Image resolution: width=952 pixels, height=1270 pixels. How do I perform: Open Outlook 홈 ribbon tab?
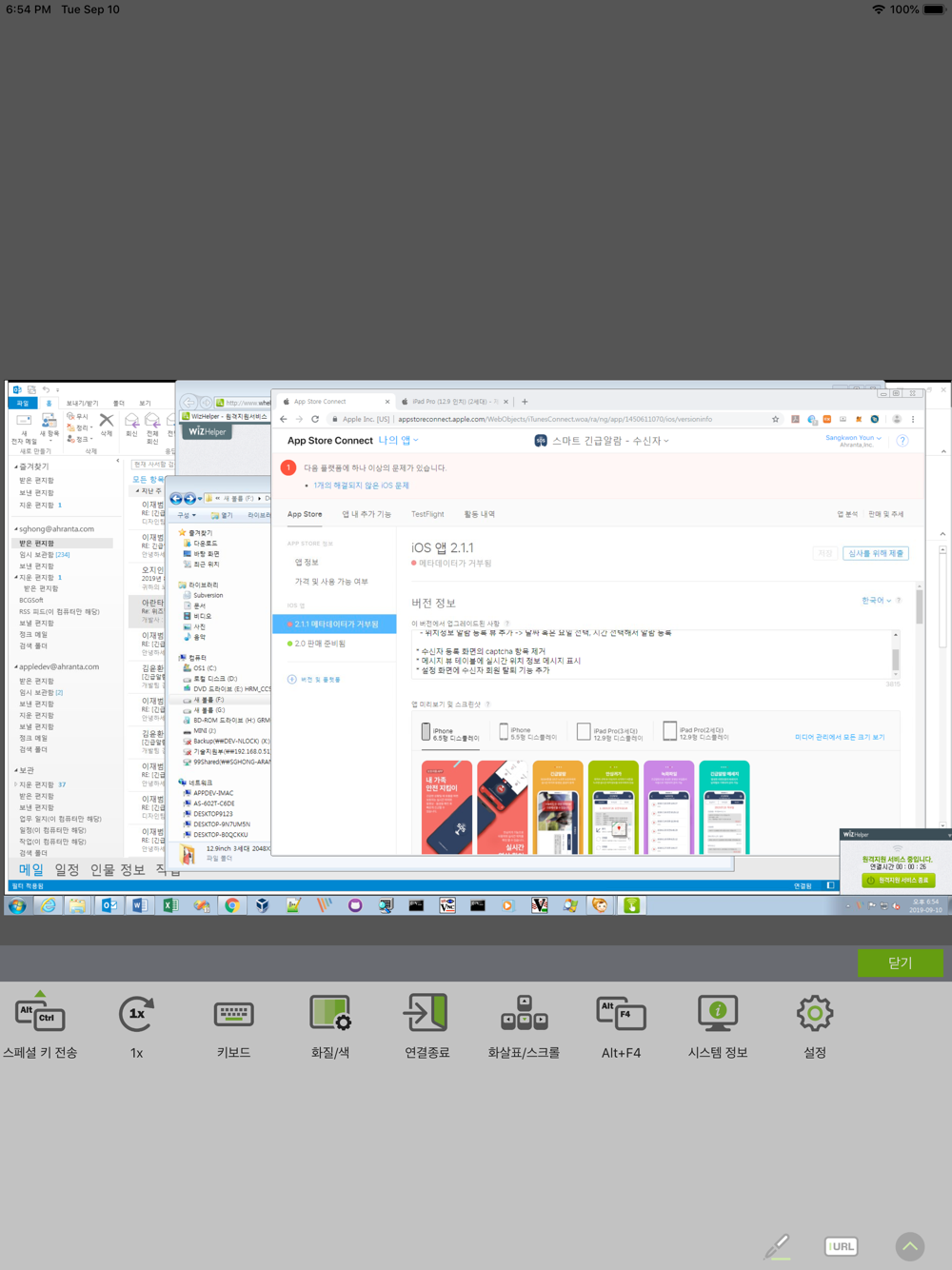[x=49, y=403]
